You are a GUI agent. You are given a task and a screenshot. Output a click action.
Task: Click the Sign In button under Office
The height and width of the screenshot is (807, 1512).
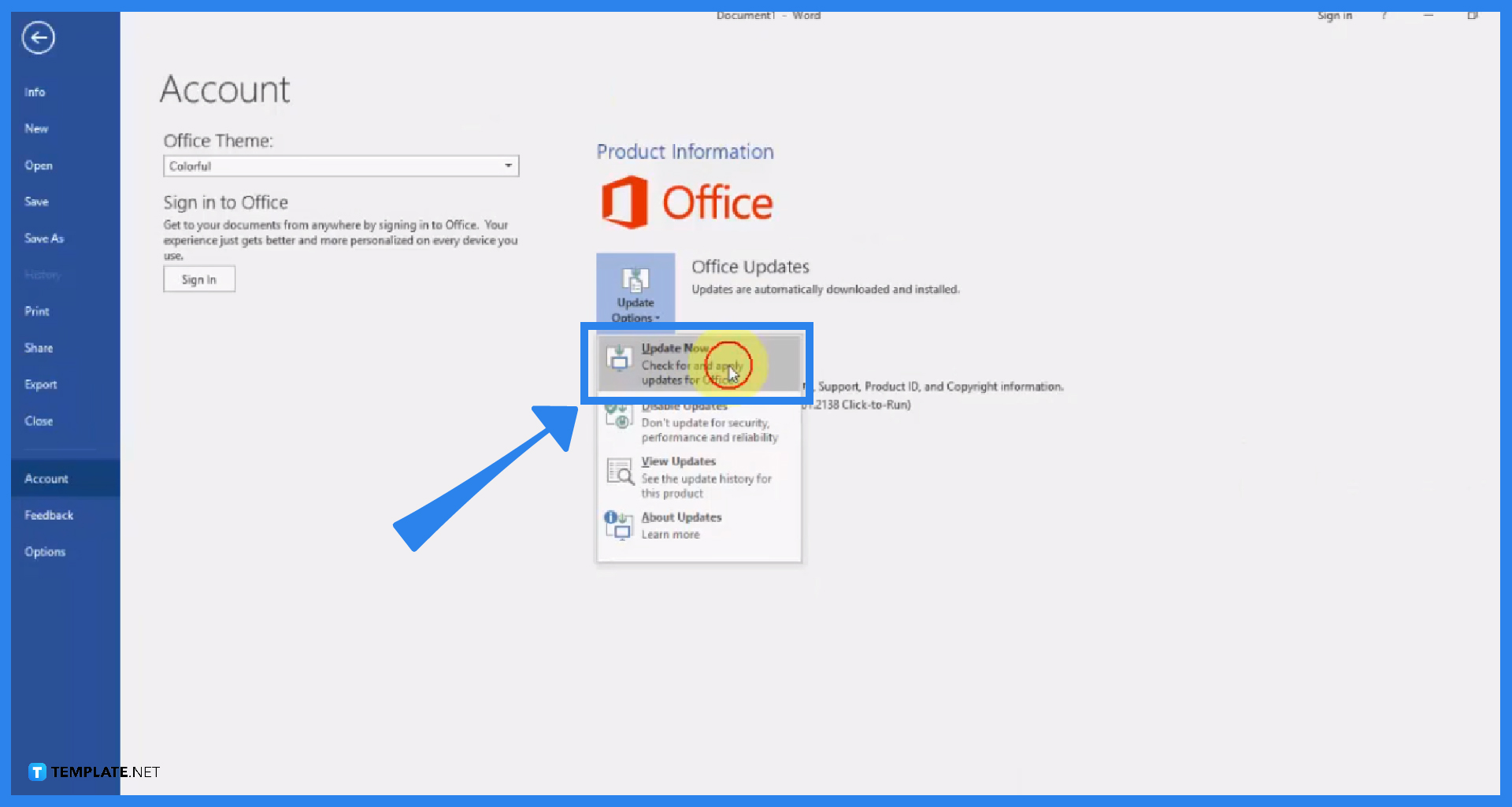198,279
